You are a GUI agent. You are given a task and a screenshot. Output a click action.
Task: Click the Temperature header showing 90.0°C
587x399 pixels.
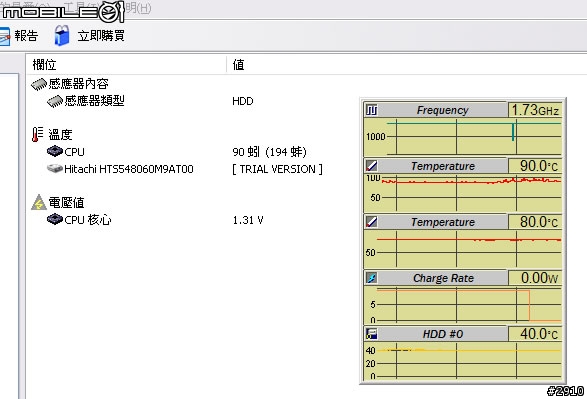442,166
